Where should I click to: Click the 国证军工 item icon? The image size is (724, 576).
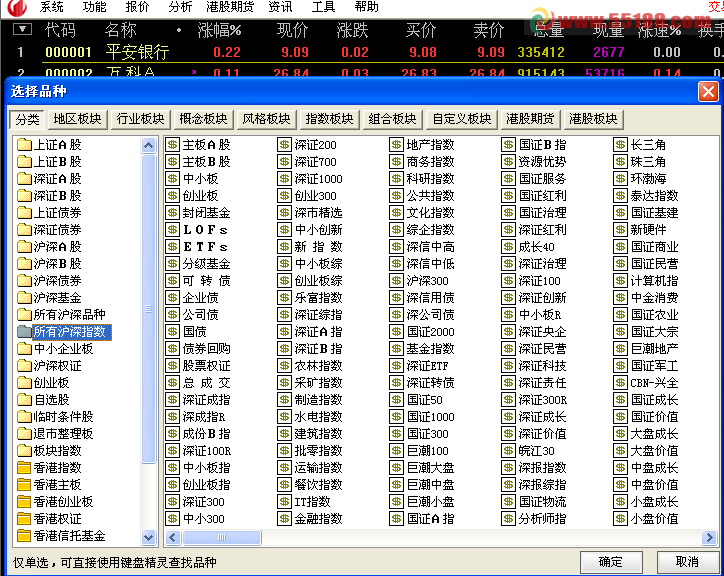click(621, 366)
